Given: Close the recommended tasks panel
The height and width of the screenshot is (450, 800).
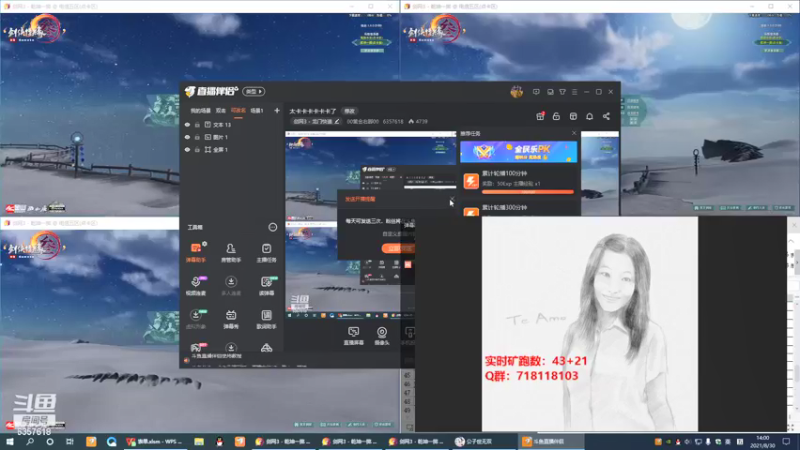Looking at the screenshot, I should pyautogui.click(x=574, y=133).
